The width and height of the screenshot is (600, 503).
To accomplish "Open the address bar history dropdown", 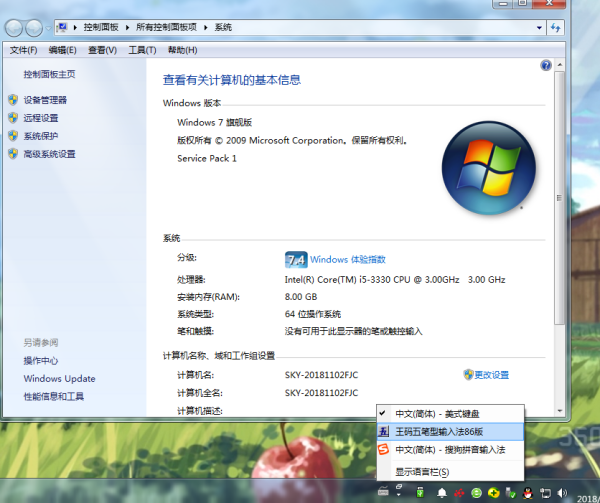I will pyautogui.click(x=539, y=28).
